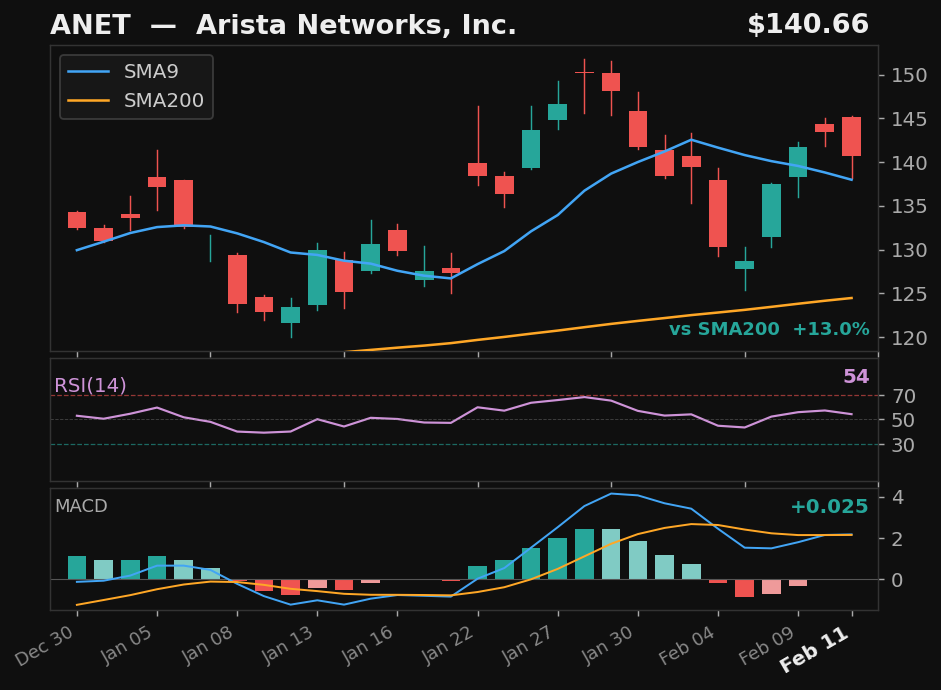Click the vs SMA200 +13.0% annotation
Image resolution: width=941 pixels, height=690 pixels.
click(x=769, y=329)
